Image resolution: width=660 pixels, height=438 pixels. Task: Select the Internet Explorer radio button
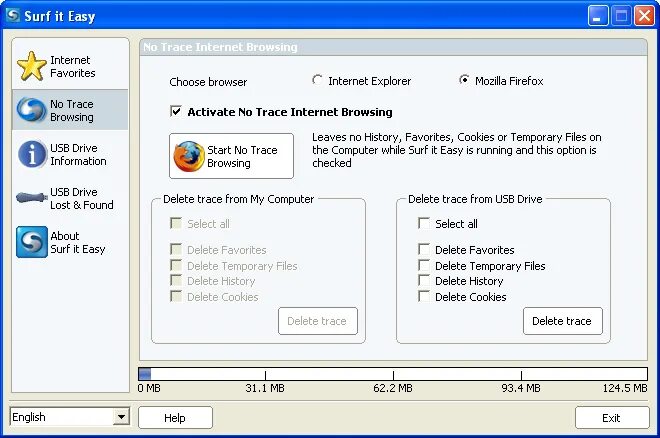coord(317,80)
